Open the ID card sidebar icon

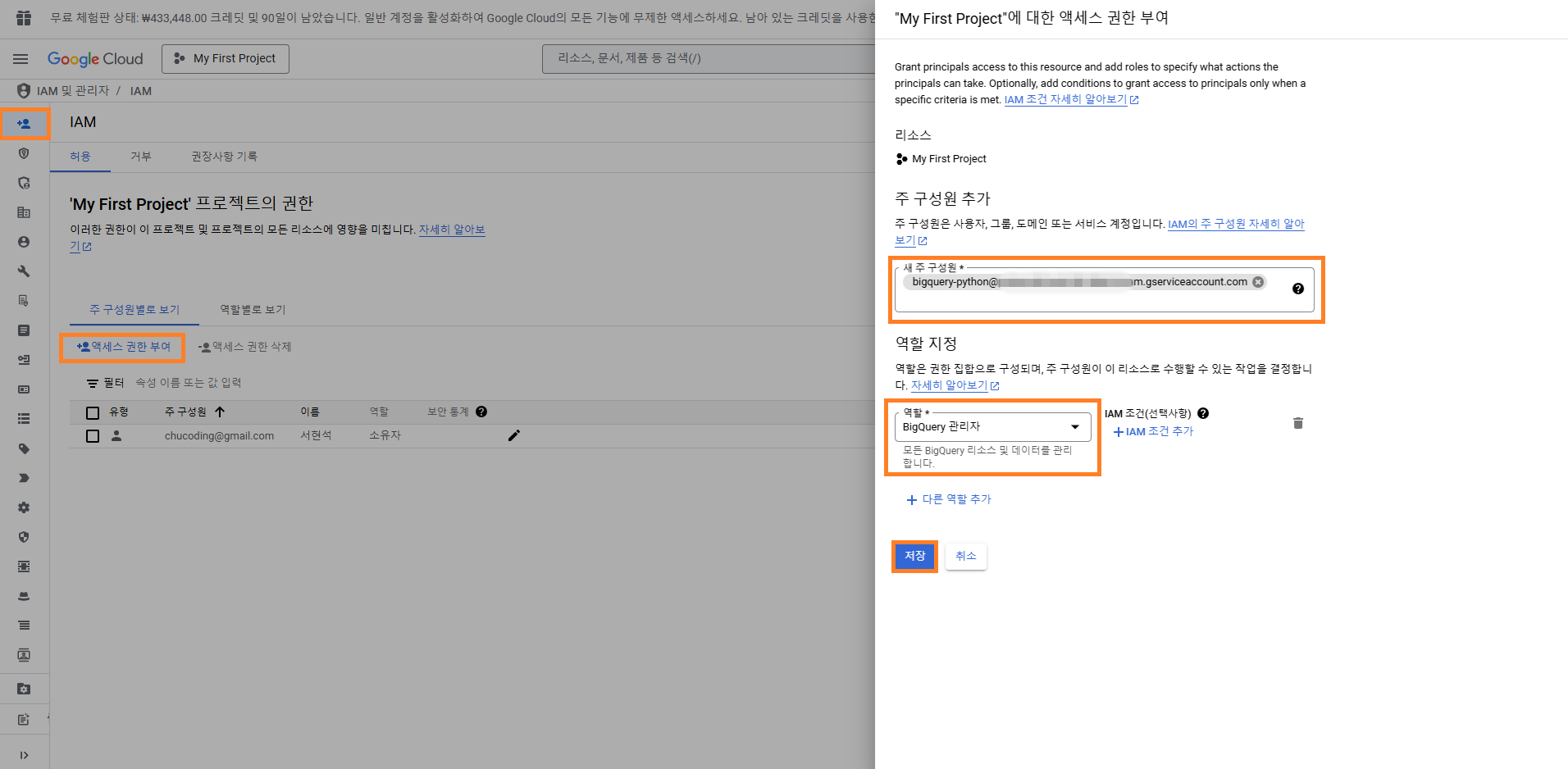(x=24, y=389)
